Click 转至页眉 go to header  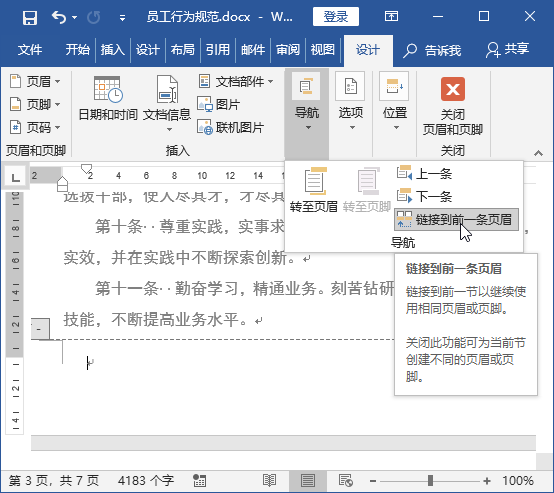(313, 190)
